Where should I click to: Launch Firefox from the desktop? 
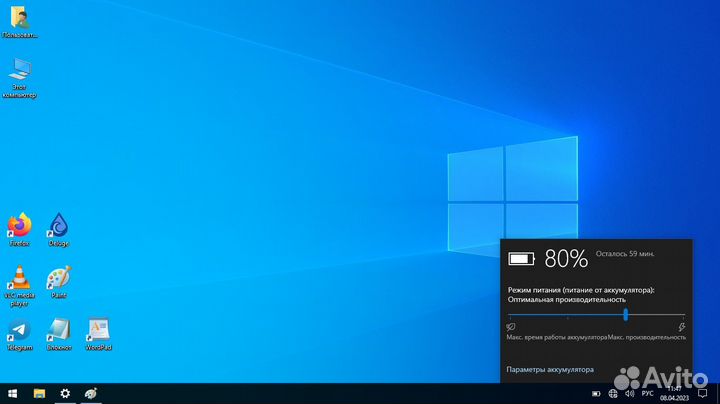coord(19,230)
